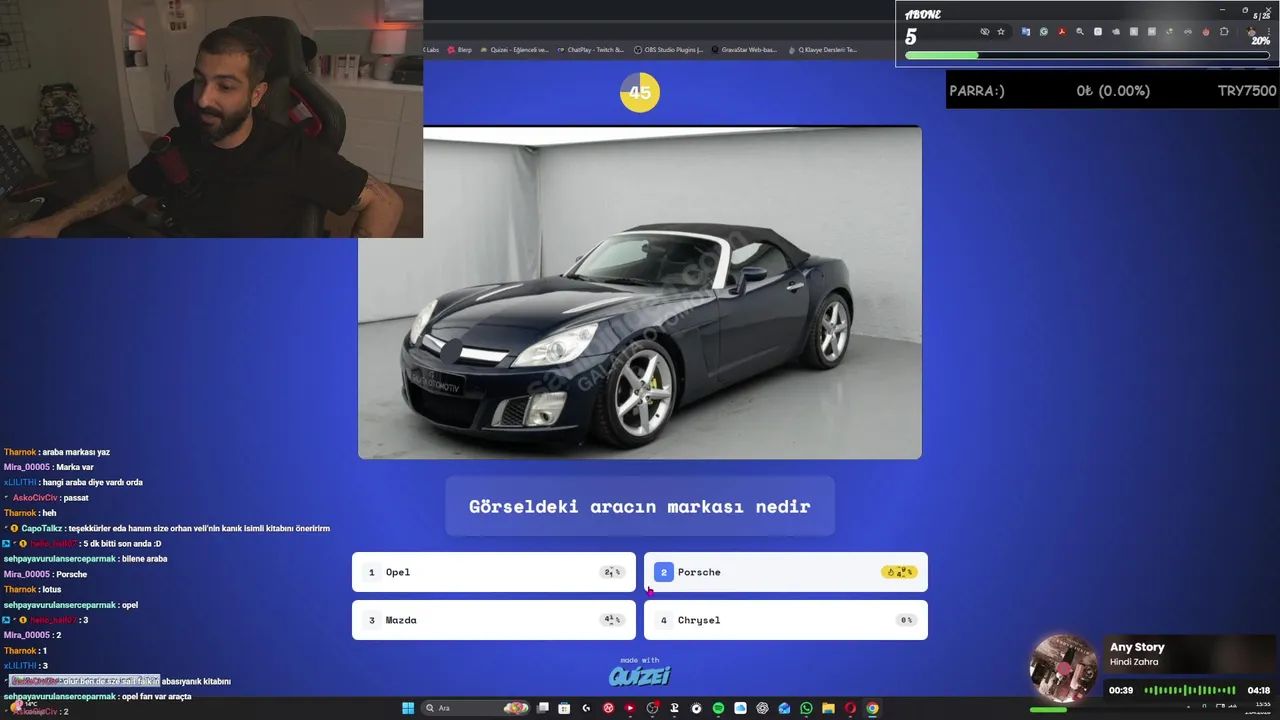Open Chrome's three-dot menu
This screenshot has height=720, width=1280.
point(1269,31)
